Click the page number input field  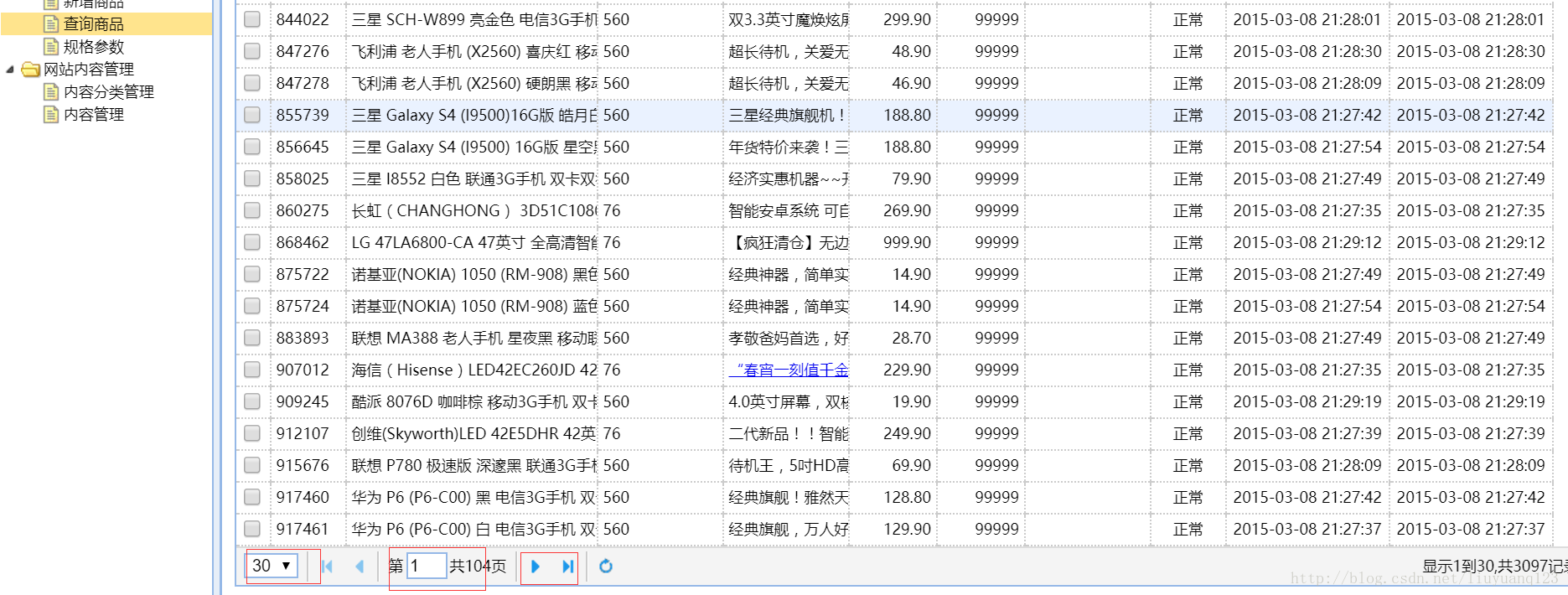pyautogui.click(x=427, y=566)
